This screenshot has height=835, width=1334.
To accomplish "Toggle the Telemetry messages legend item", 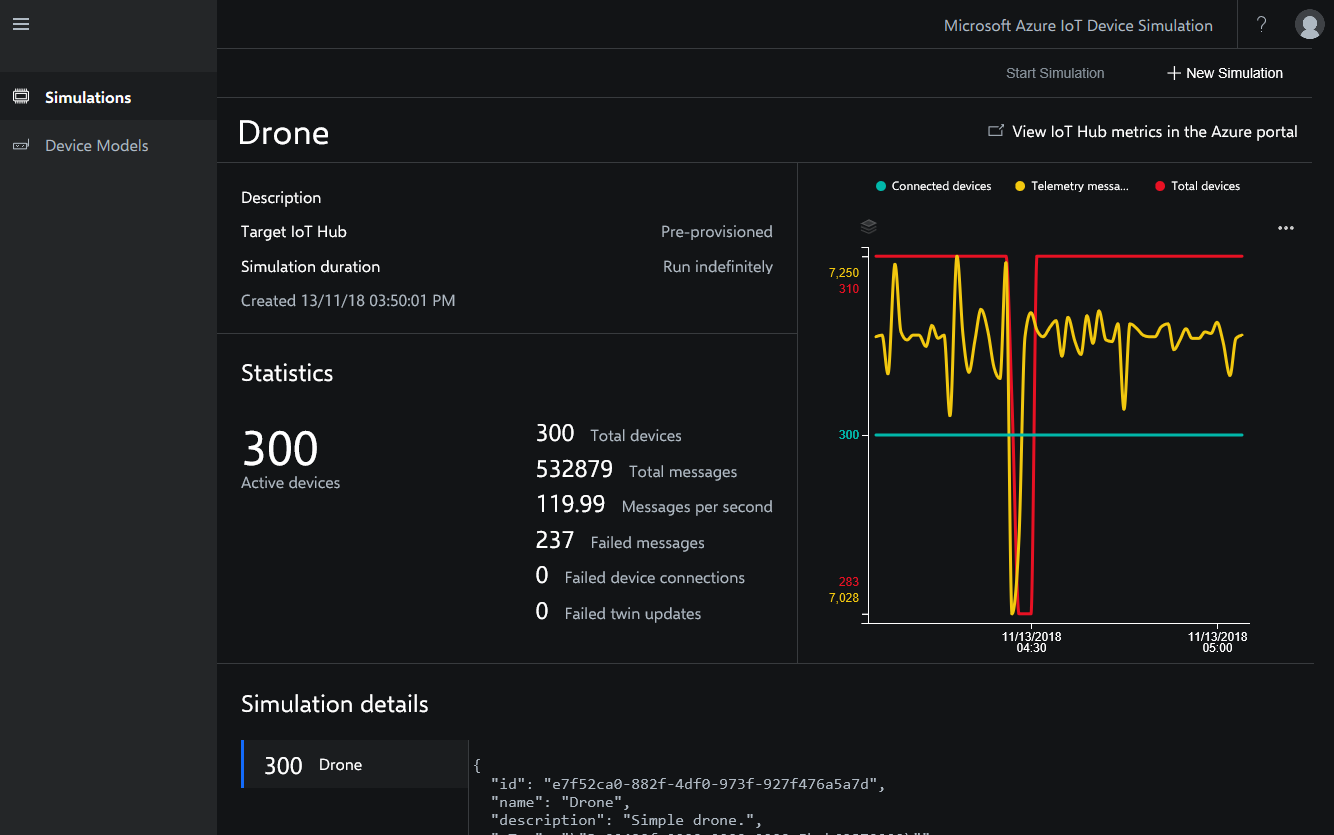I will click(x=1070, y=186).
